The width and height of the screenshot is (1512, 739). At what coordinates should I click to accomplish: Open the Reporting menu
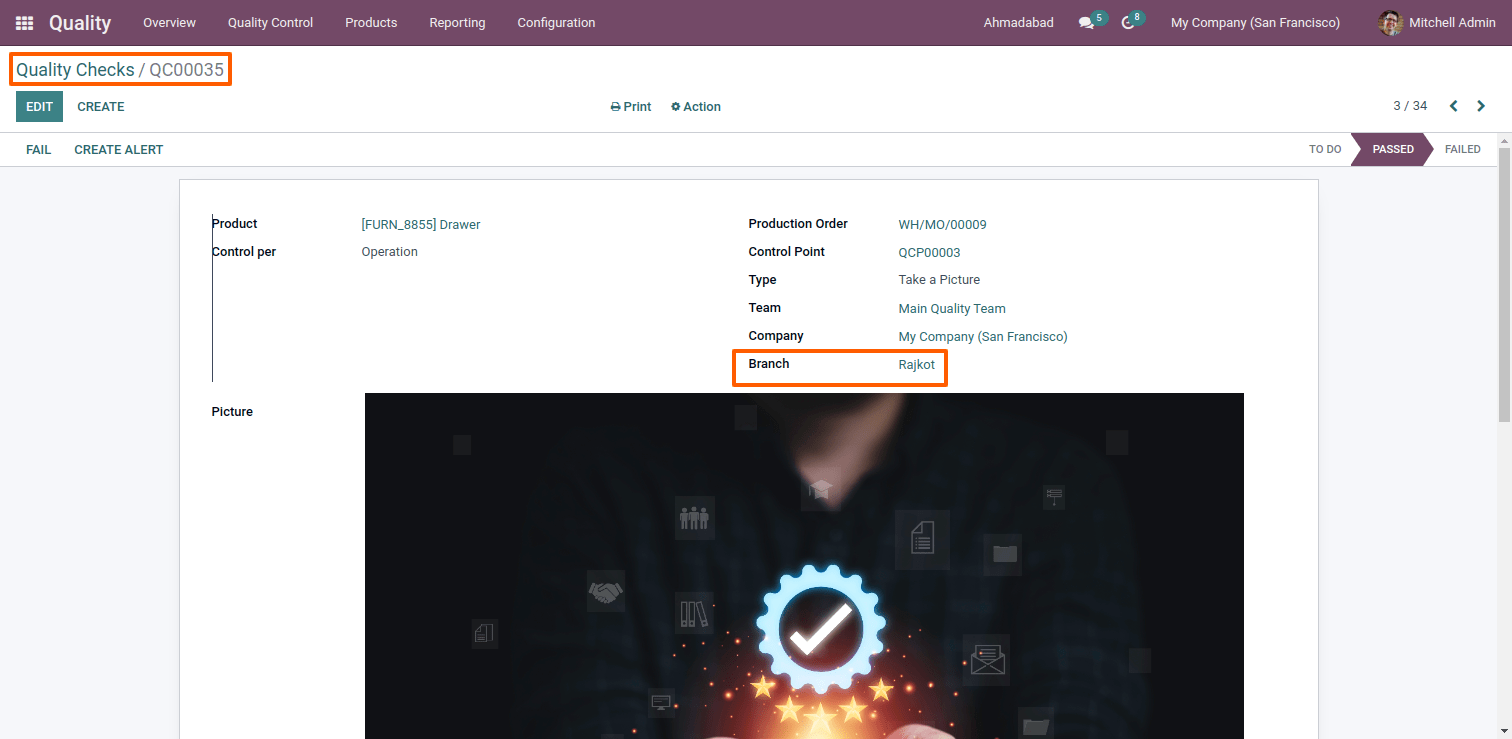457,23
